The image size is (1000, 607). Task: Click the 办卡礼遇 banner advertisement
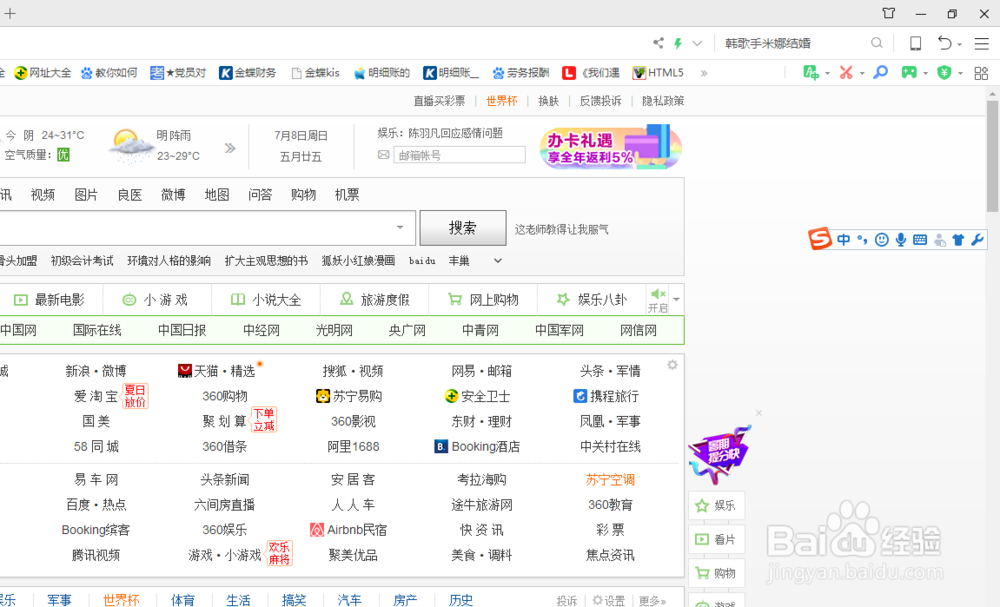point(610,147)
